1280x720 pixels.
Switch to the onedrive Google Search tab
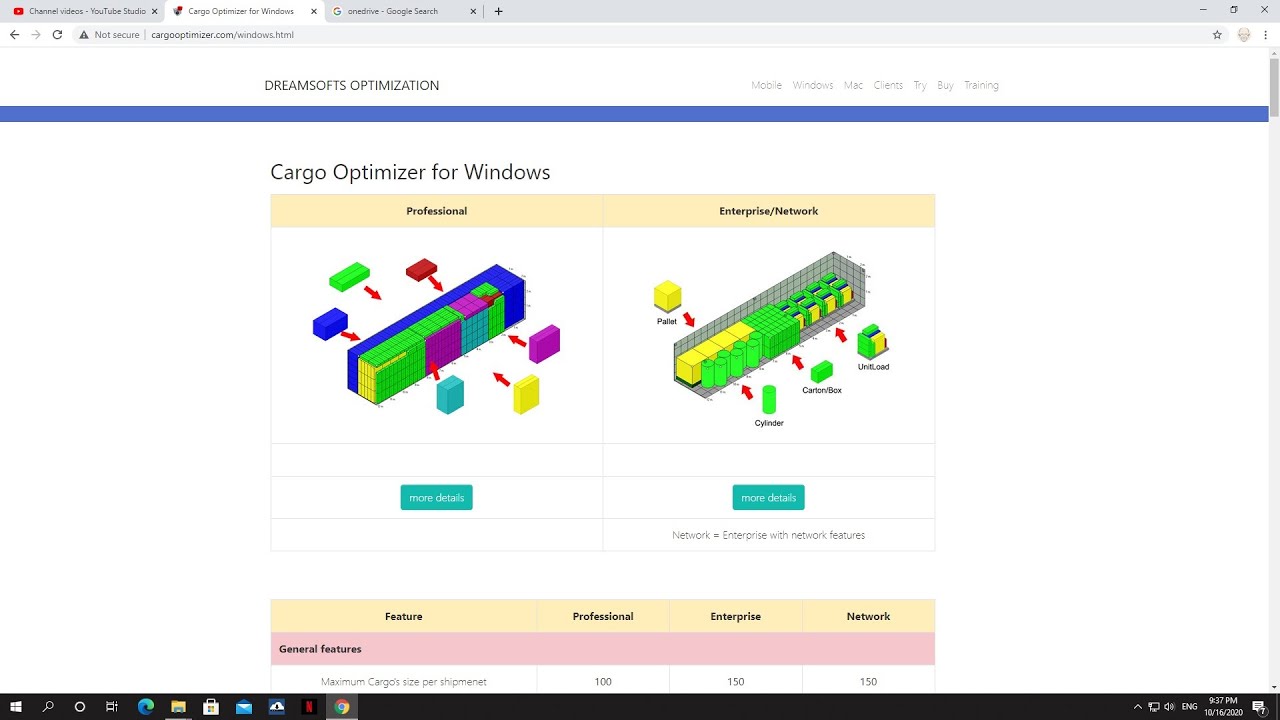(x=400, y=11)
